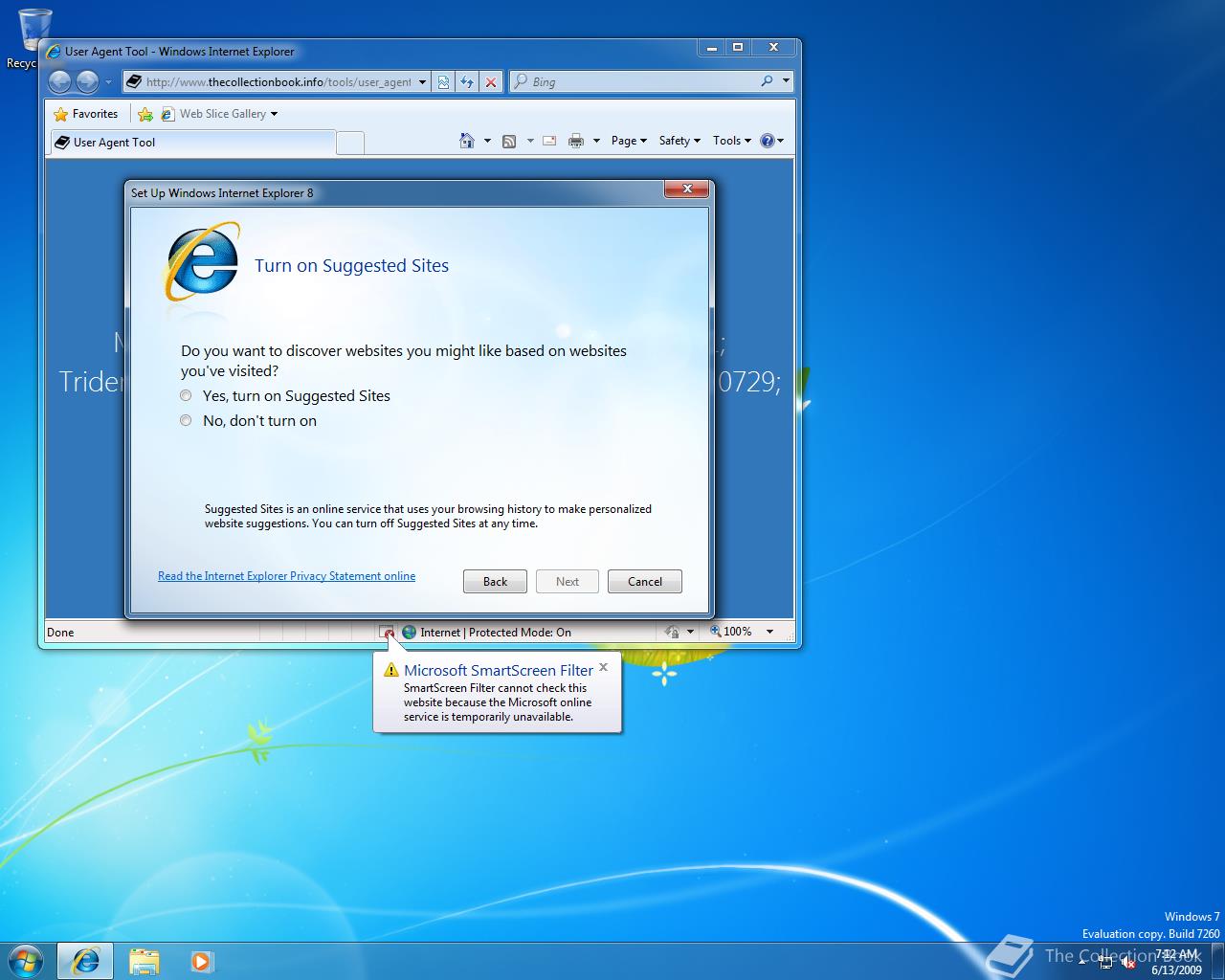Launch Windows Media Player from taskbar
Viewport: 1225px width, 980px height.
(x=201, y=961)
